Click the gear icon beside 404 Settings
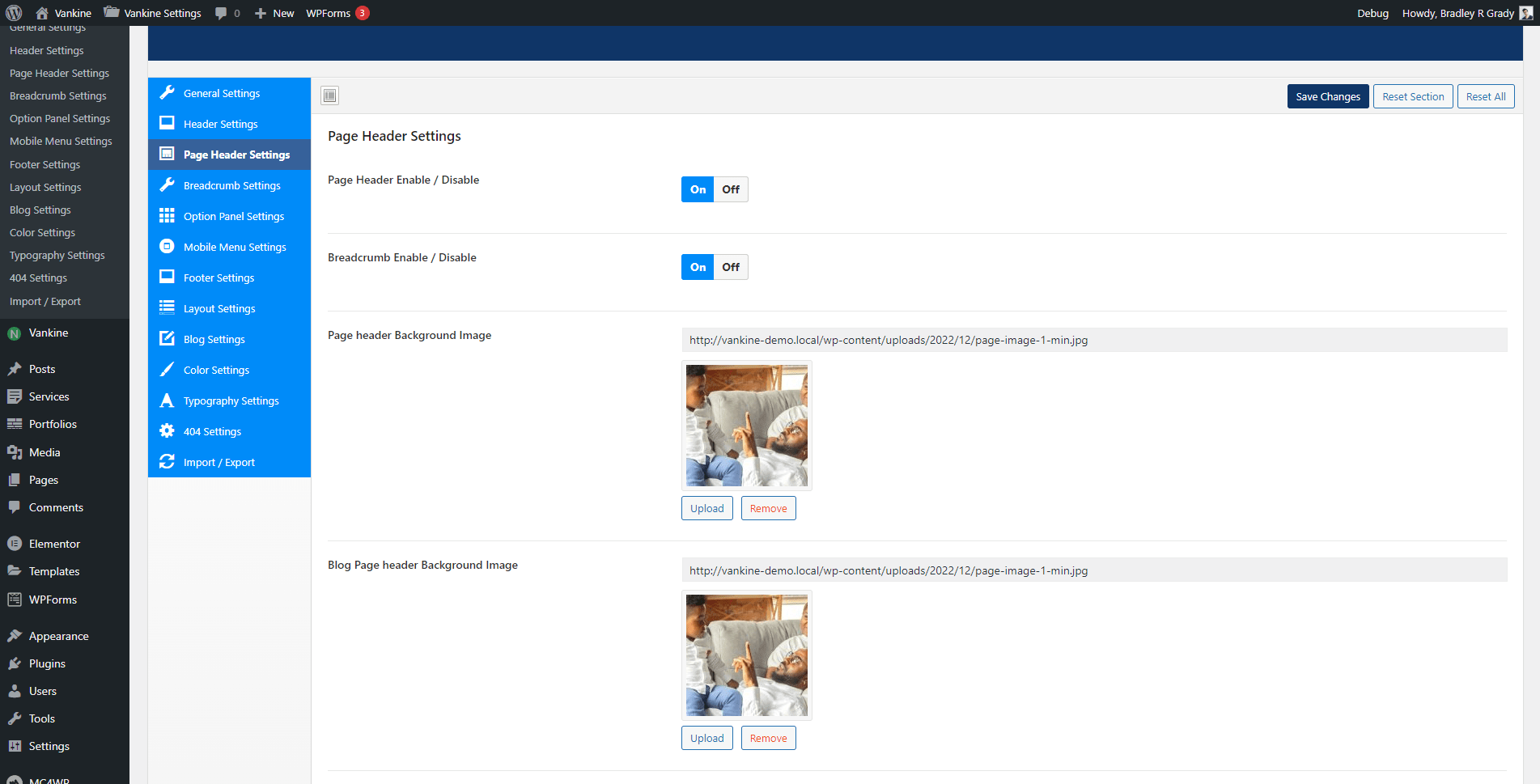Screen dimensions: 1540x784 point(167,431)
